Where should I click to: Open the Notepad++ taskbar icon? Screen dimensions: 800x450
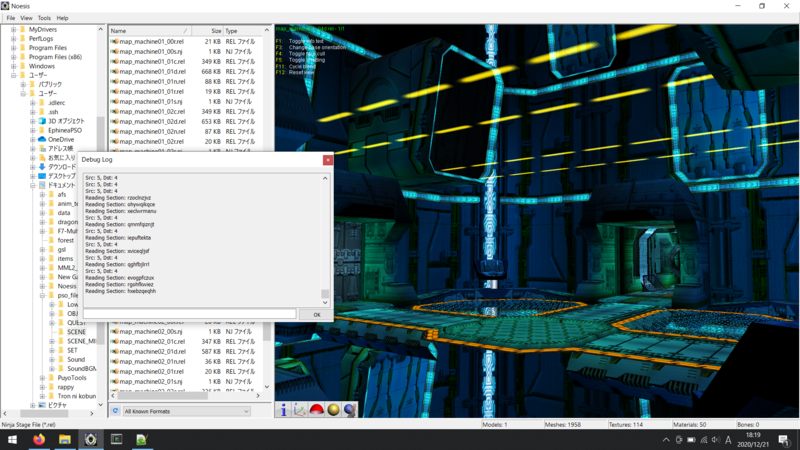tap(142, 439)
